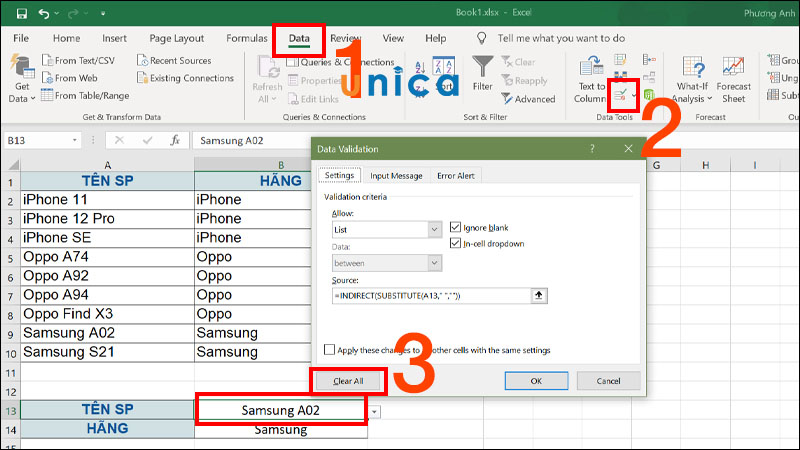Click the Data Validation icon
The width and height of the screenshot is (800, 450).
coord(620,95)
